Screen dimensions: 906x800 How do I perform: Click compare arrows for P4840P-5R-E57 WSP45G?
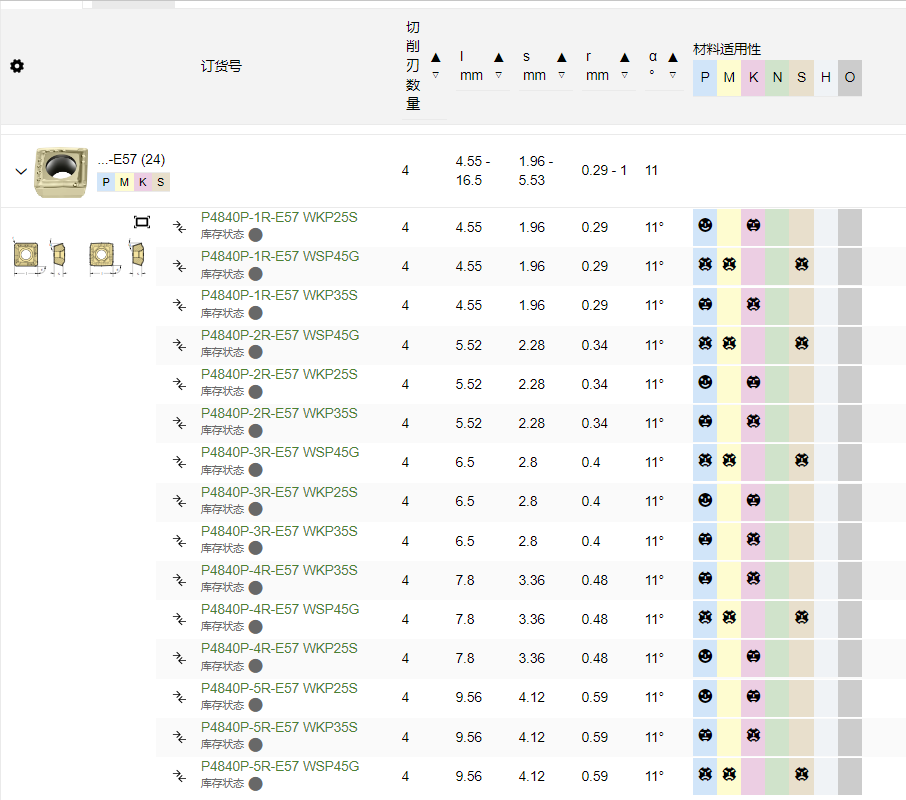(180, 776)
